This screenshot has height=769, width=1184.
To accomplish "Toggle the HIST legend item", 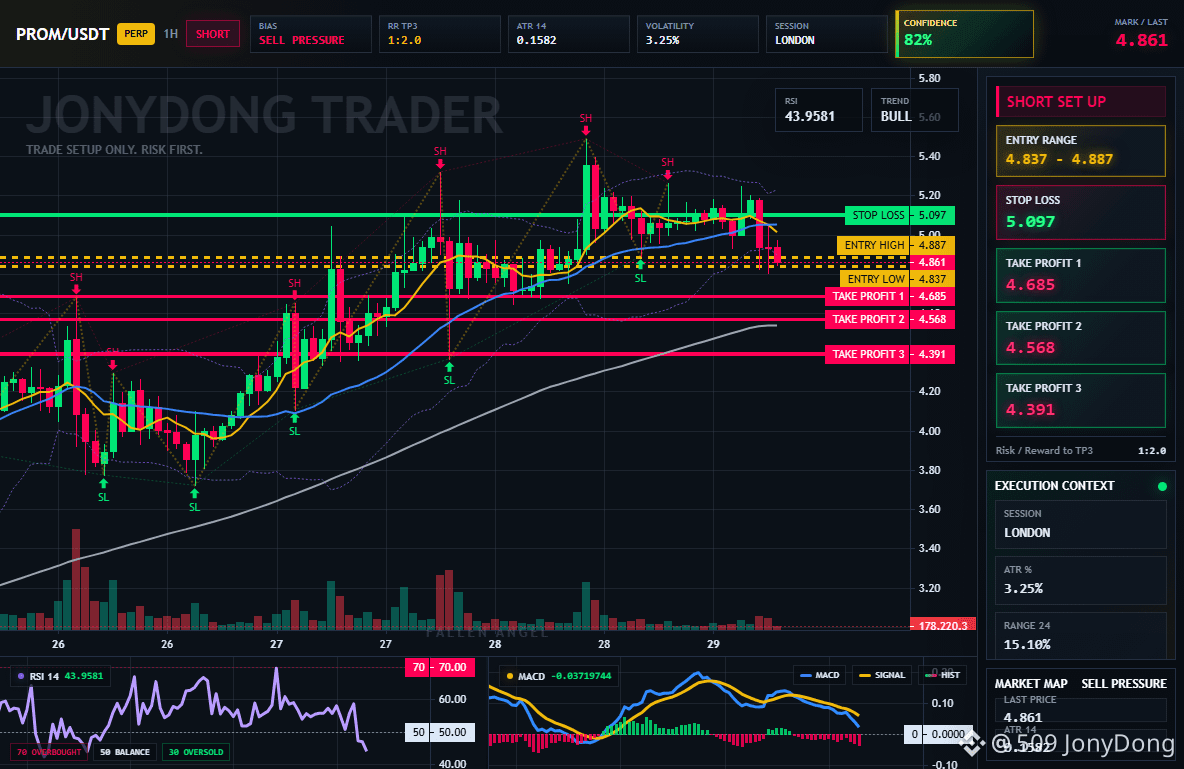I will (943, 675).
